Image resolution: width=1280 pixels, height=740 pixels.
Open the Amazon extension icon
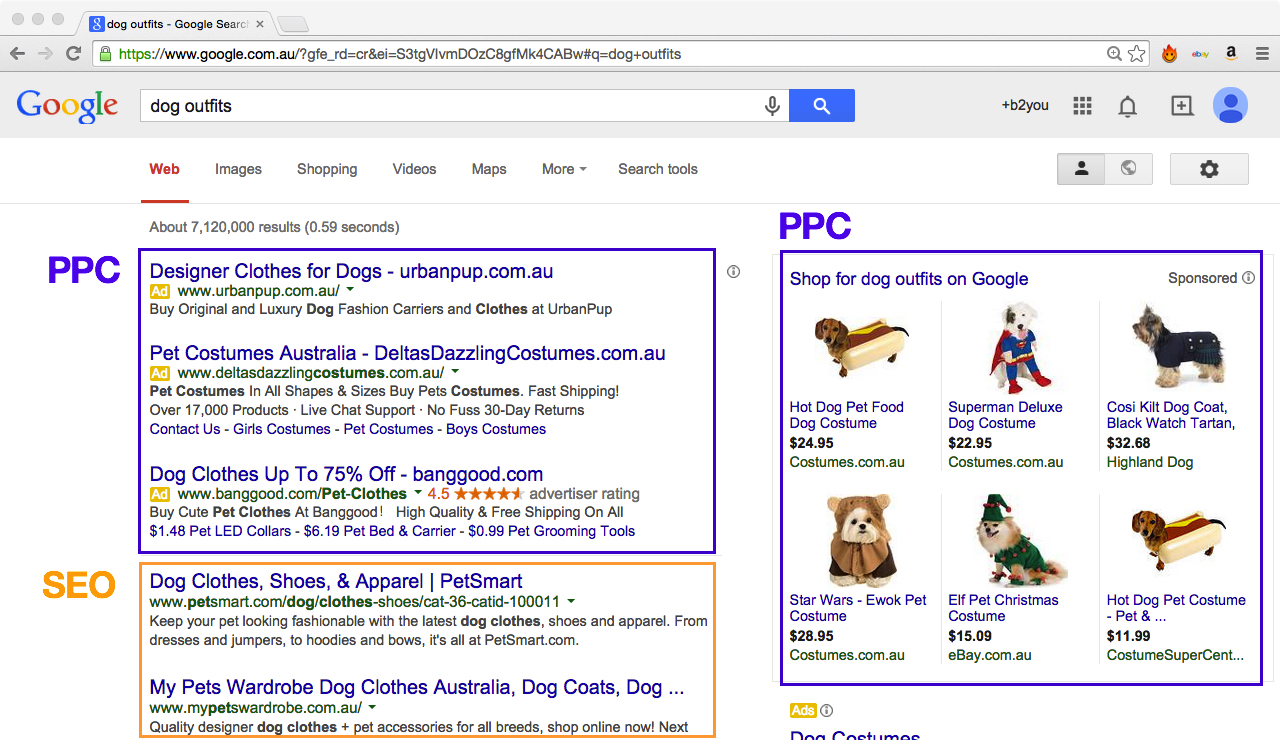(1231, 54)
